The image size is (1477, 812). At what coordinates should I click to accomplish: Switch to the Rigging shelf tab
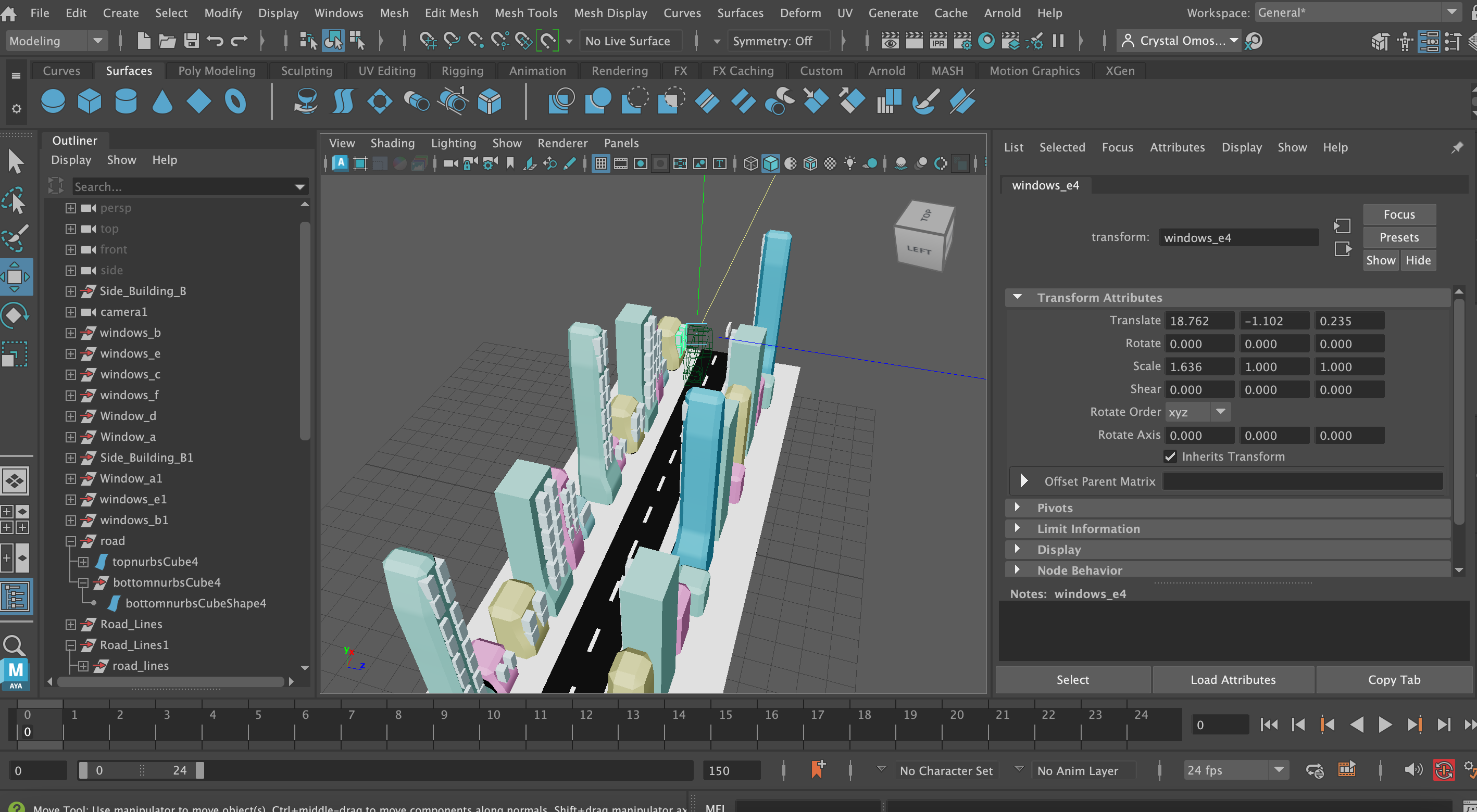point(462,70)
